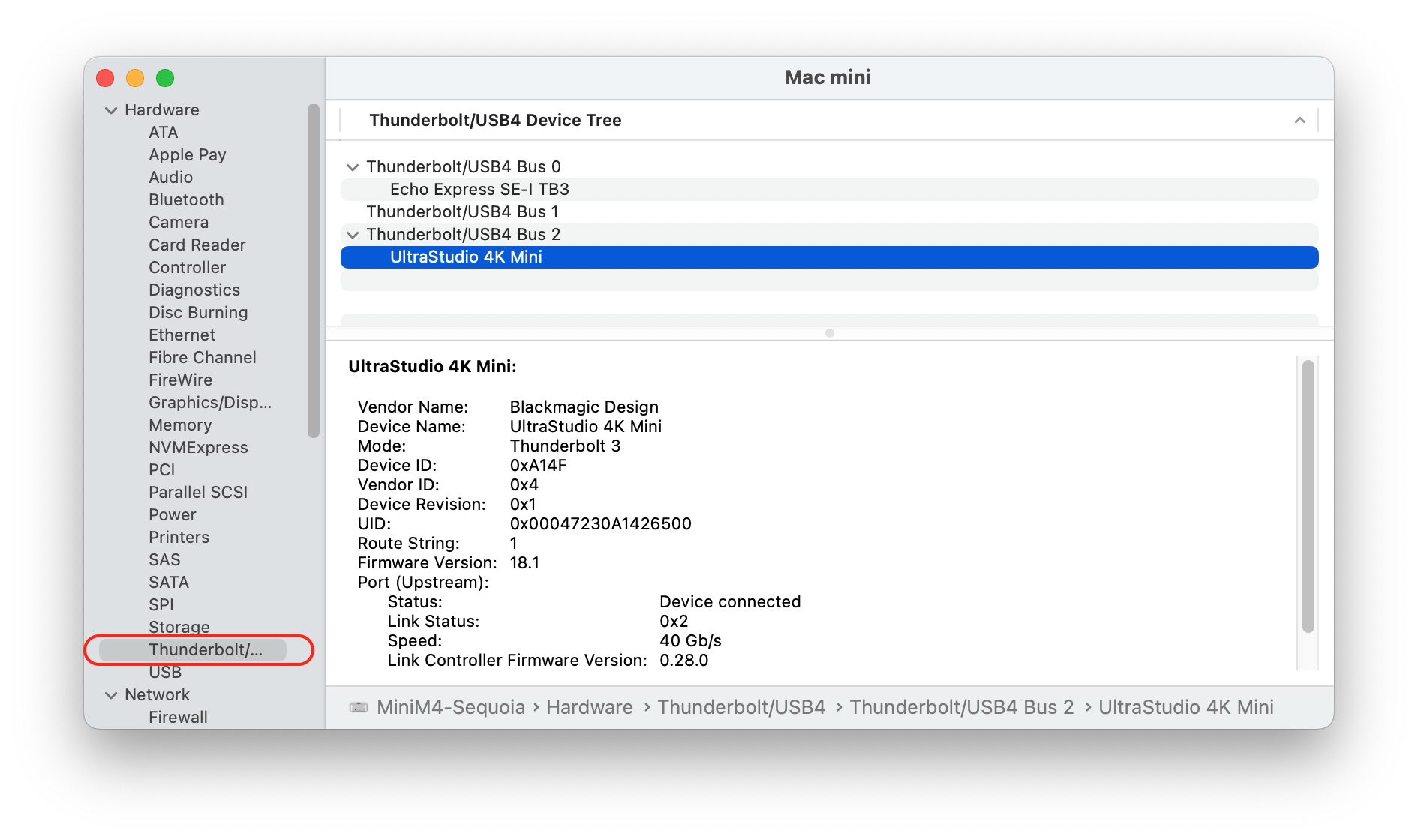Open the Firewall network category

[x=178, y=718]
